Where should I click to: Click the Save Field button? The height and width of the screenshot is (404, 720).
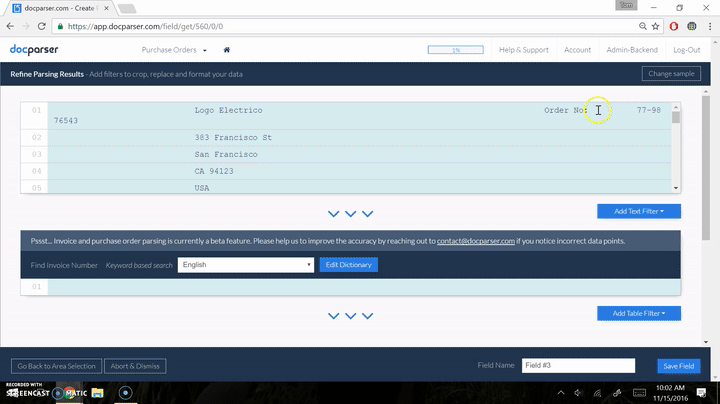coord(677,366)
